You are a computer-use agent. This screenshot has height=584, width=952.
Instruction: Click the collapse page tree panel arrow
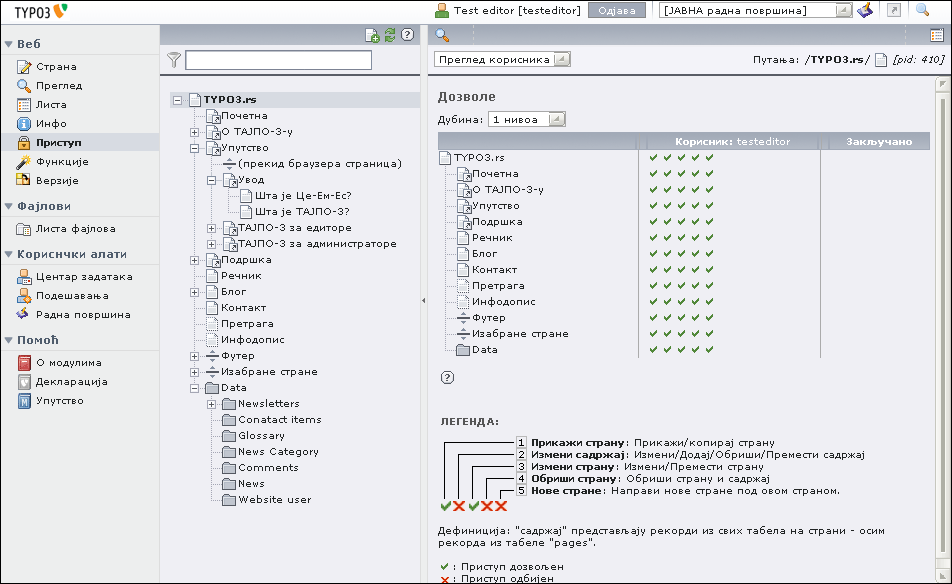tap(423, 300)
